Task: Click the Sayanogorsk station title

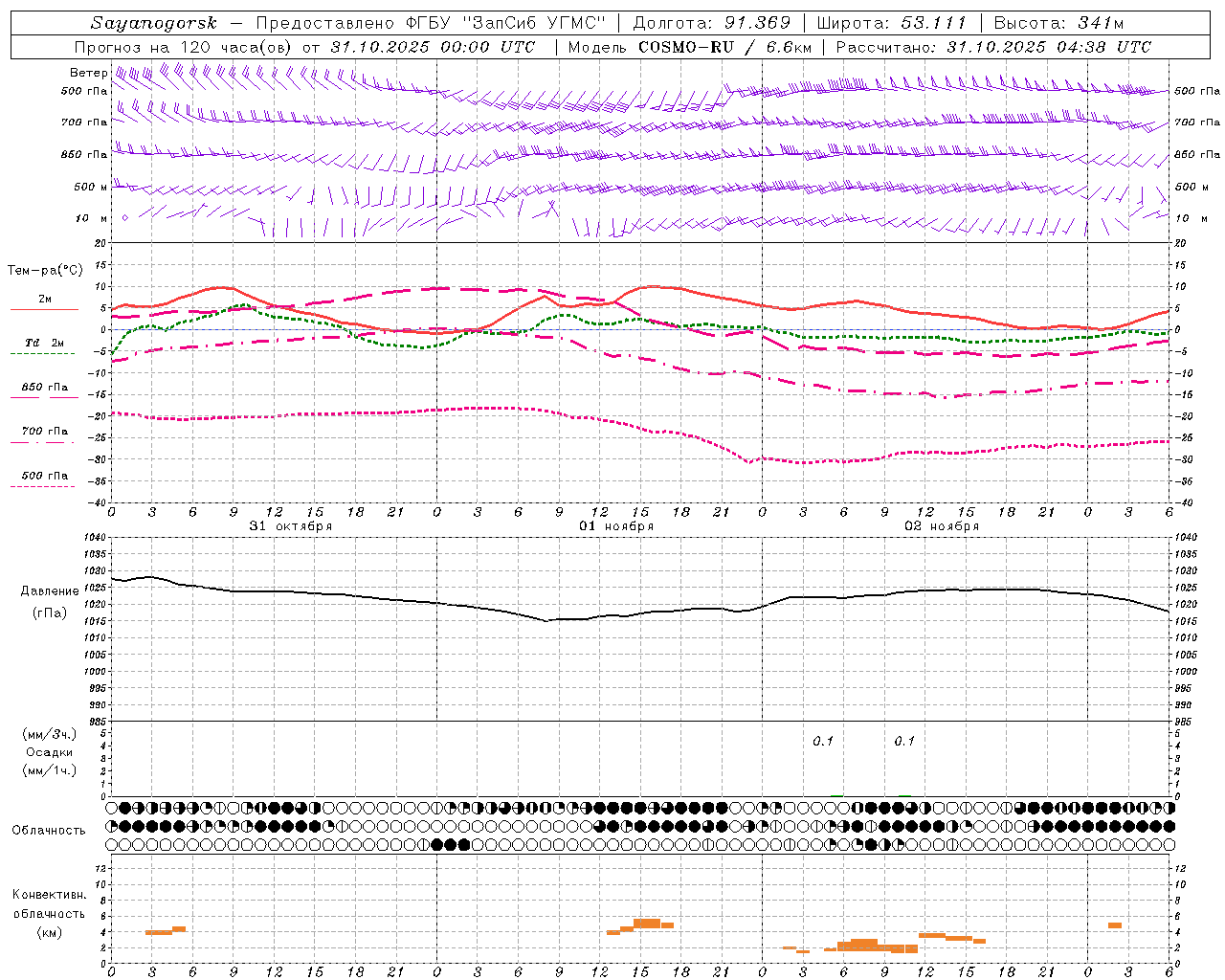Action: tap(154, 23)
